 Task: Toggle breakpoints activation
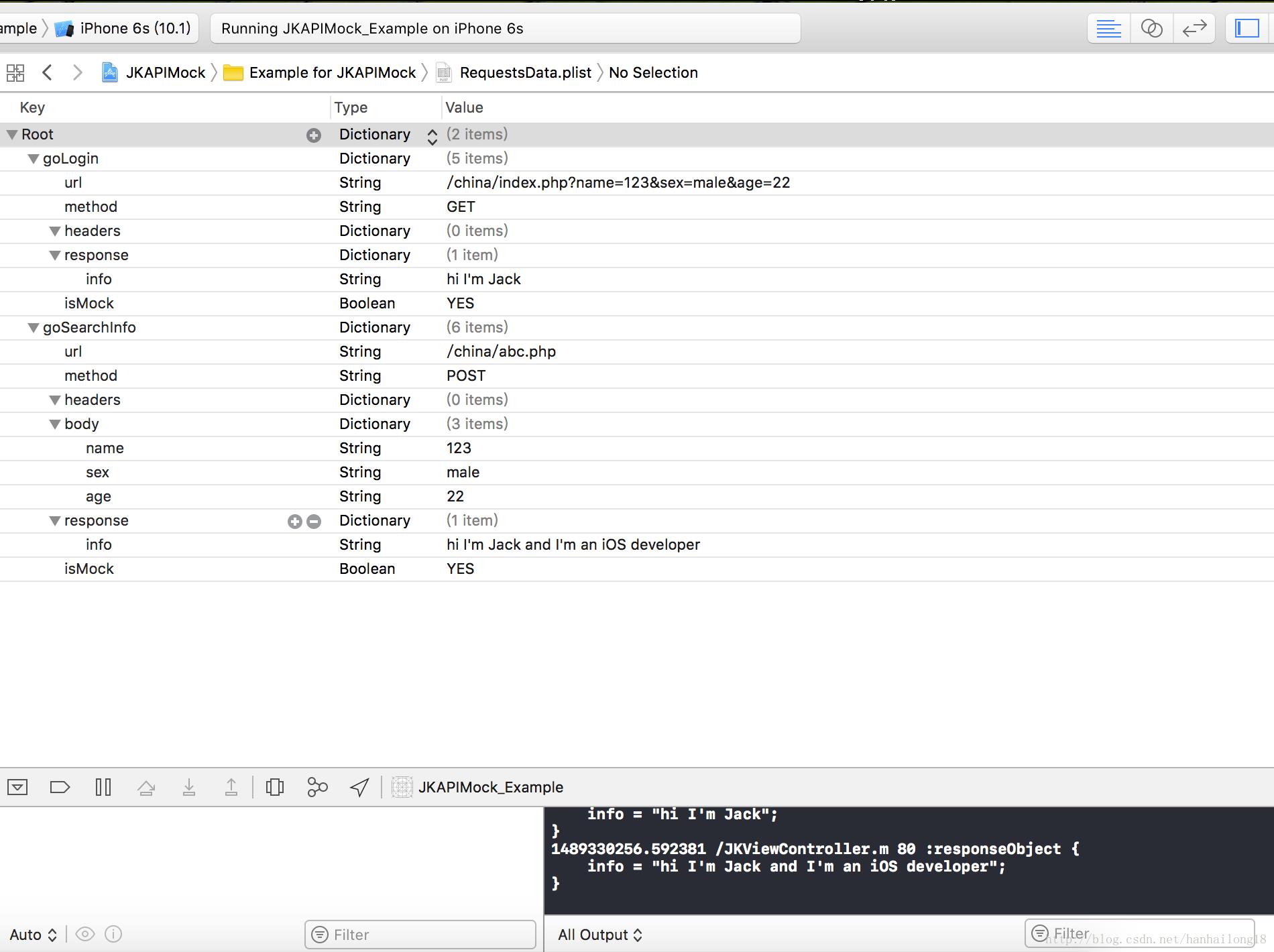click(60, 787)
